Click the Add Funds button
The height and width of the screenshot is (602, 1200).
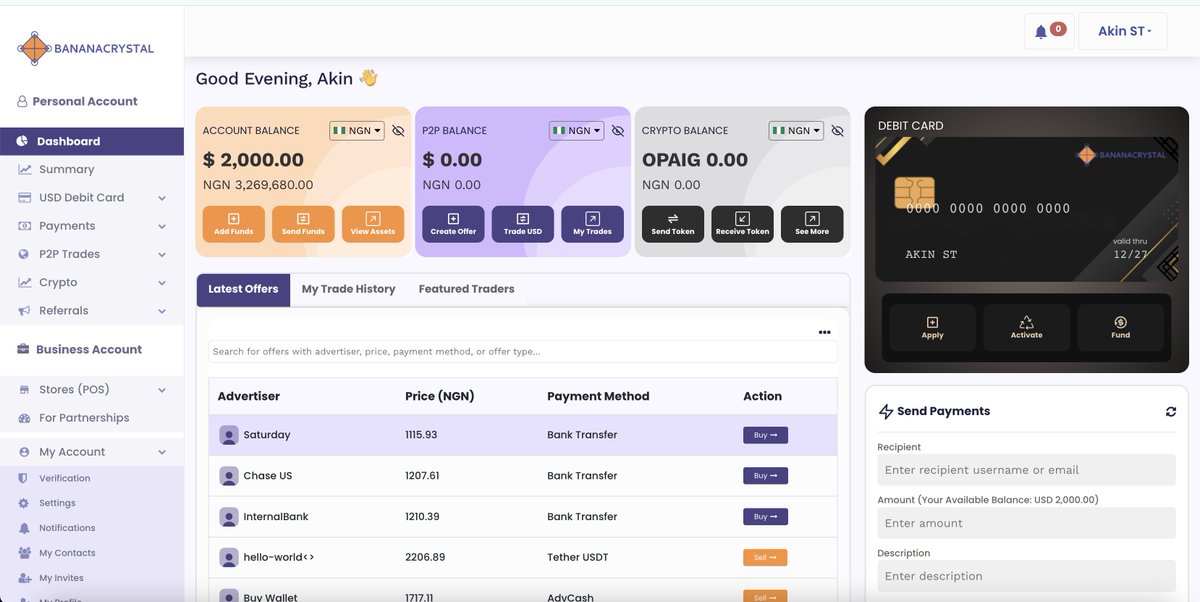click(x=234, y=224)
